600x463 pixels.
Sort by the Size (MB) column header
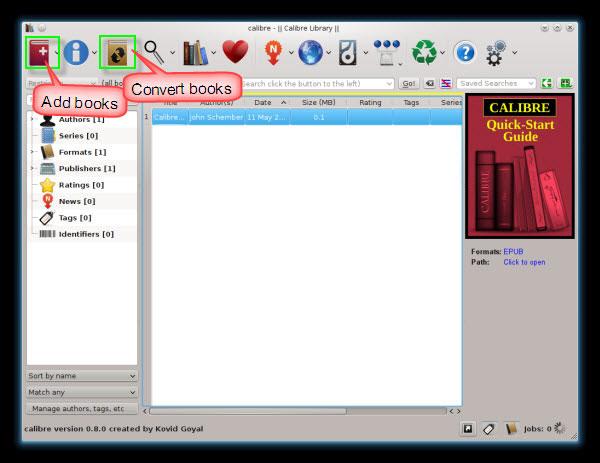(318, 103)
